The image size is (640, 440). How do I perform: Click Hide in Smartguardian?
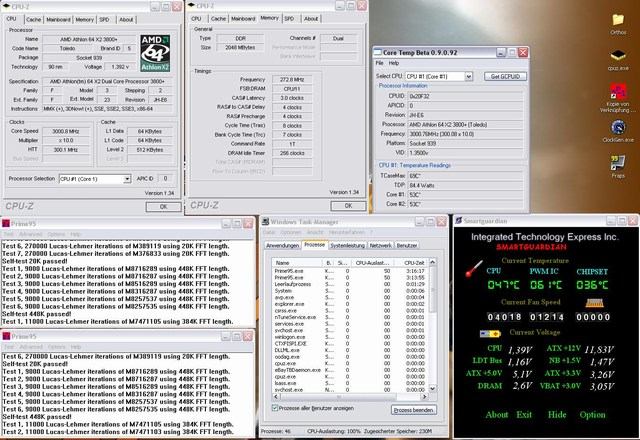tap(557, 415)
